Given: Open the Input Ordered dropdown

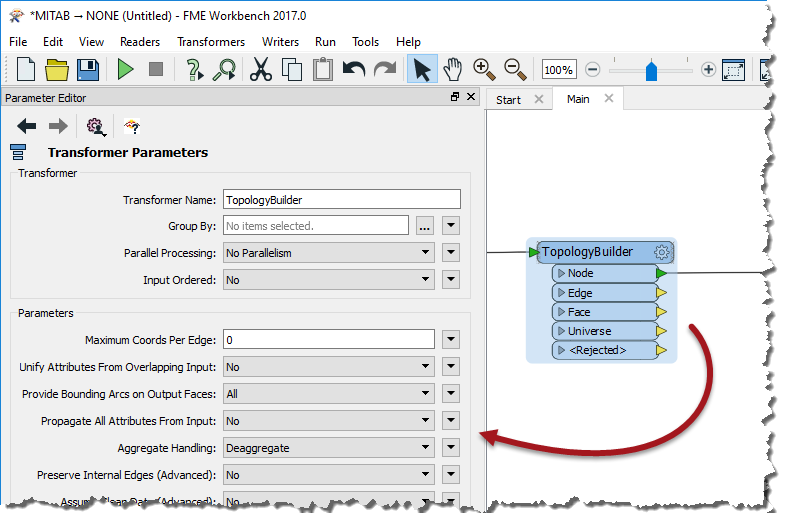Looking at the screenshot, I should (329, 280).
